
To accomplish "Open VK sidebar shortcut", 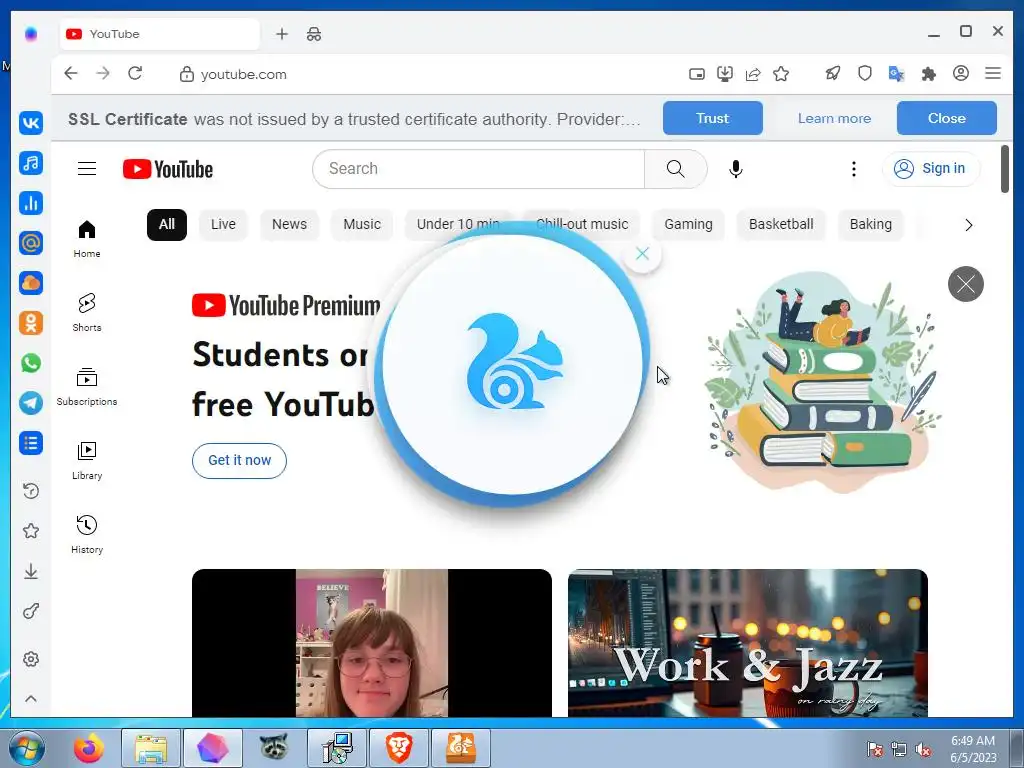I will 31,123.
